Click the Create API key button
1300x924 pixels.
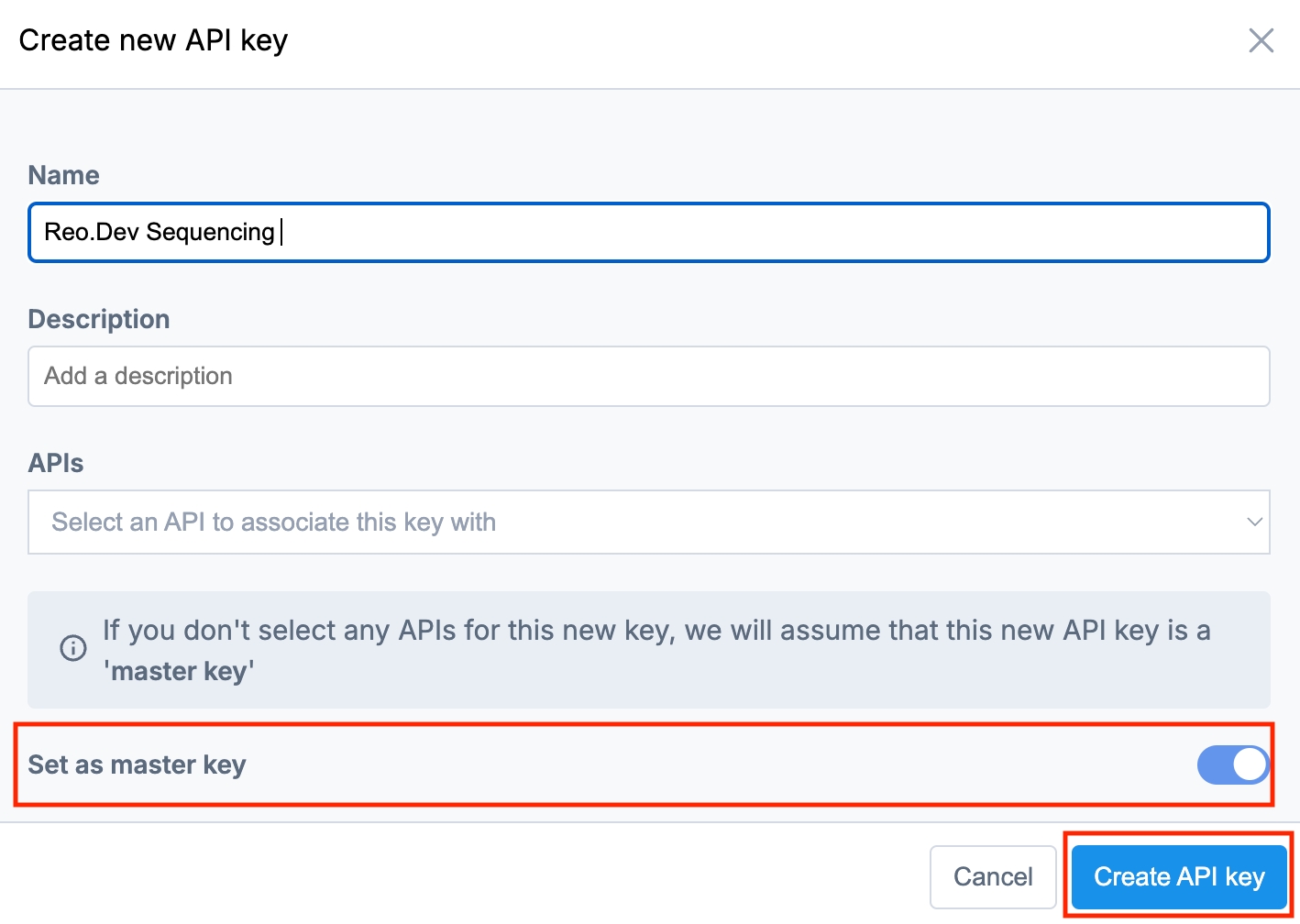[x=1179, y=876]
